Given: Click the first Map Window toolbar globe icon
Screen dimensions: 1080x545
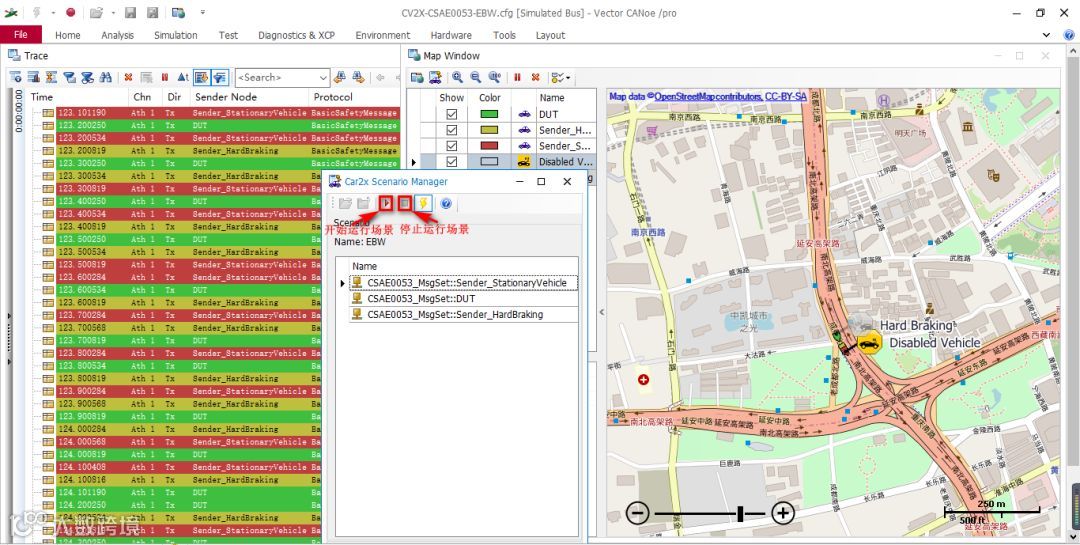Looking at the screenshot, I should click(417, 77).
